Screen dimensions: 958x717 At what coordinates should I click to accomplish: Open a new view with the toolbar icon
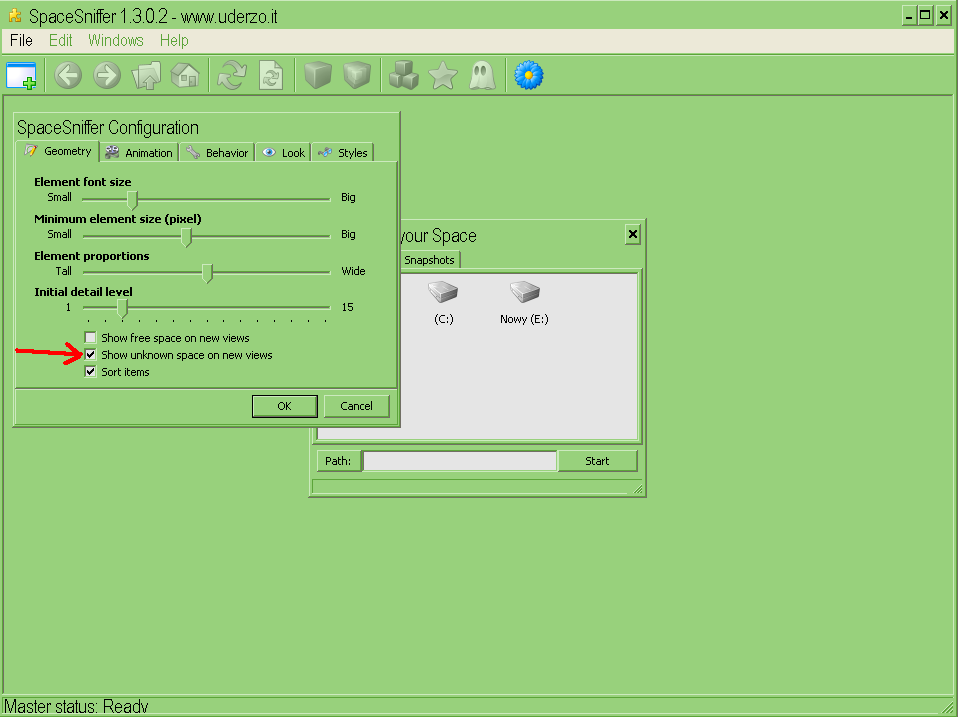pos(21,76)
